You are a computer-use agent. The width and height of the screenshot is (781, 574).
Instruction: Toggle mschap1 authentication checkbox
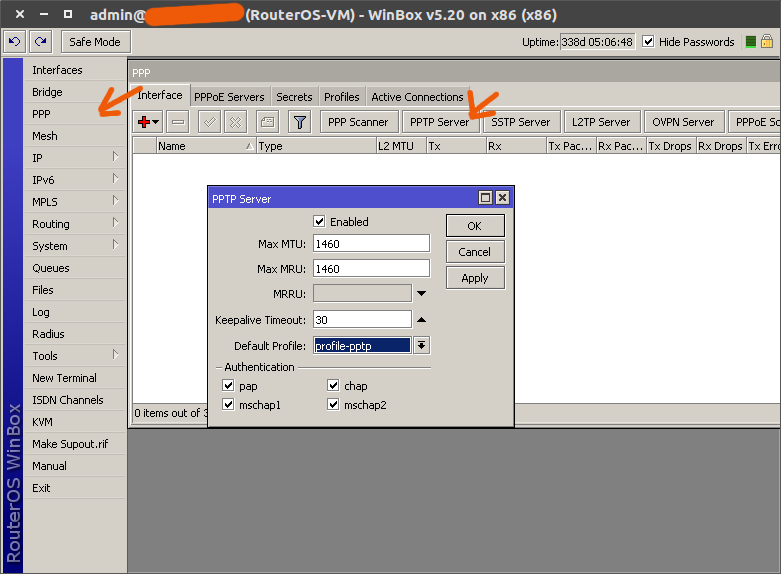(228, 404)
